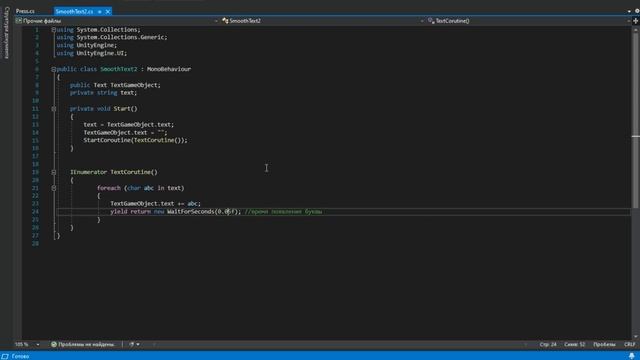Viewport: 640px width, 360px height.
Task: Click the TextCorutine method icon in navigation bar
Action: 431,21
